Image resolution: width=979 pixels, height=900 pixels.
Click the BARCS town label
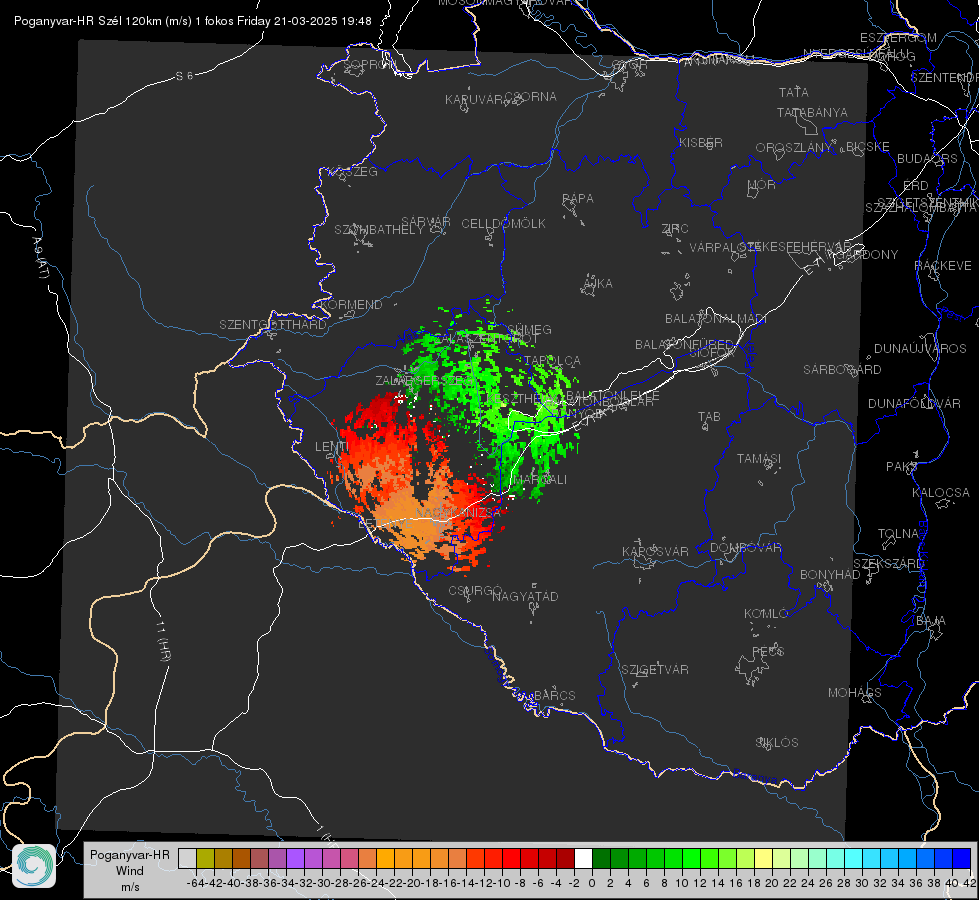coord(554,695)
